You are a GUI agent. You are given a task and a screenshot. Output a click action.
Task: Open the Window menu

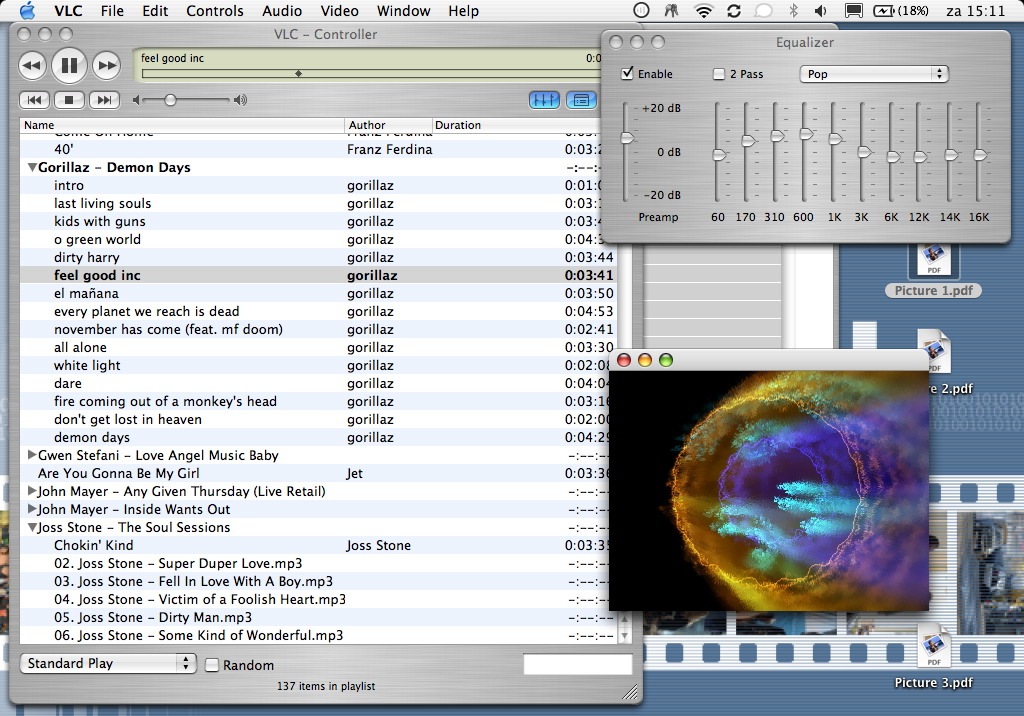(x=404, y=10)
